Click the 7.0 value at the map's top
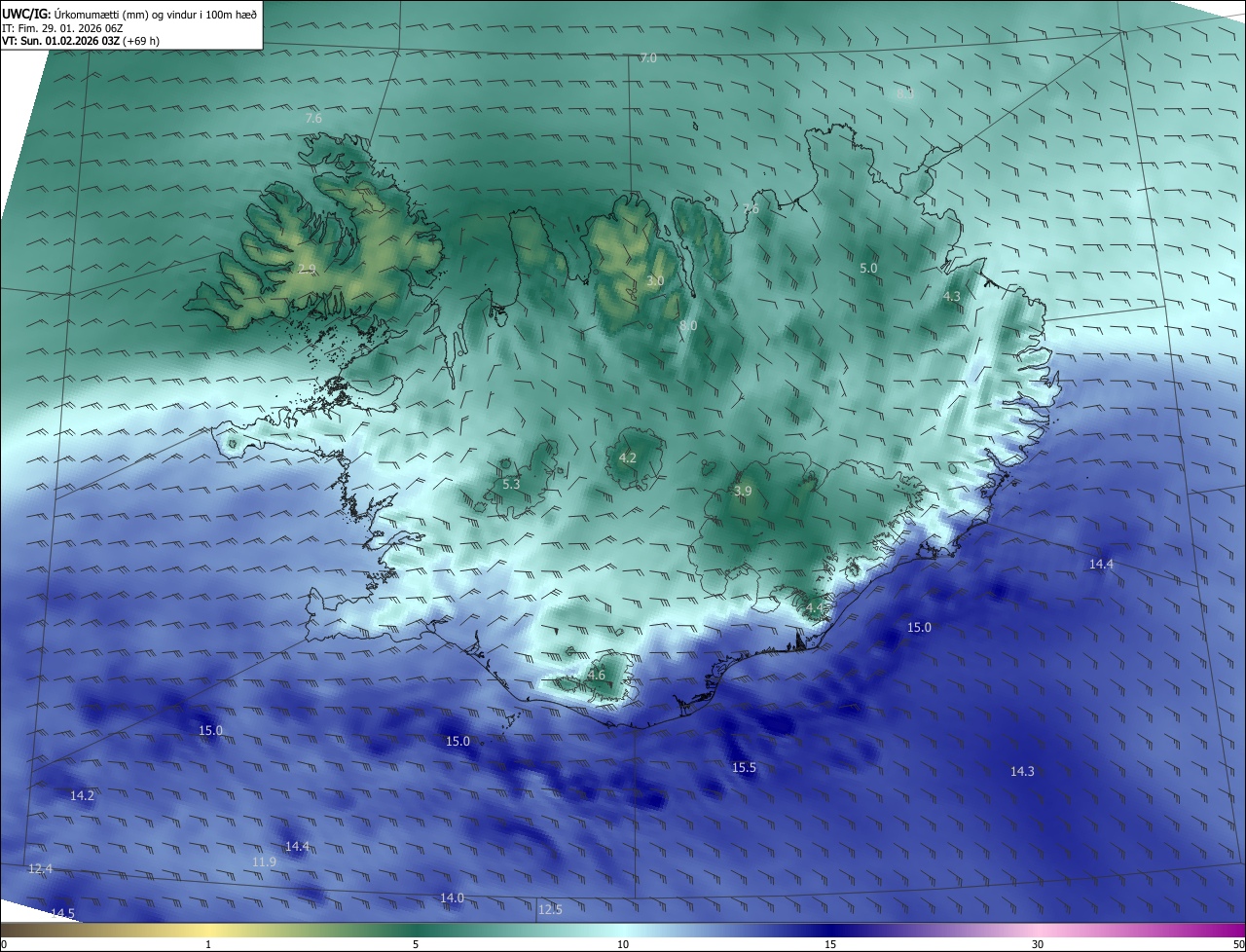This screenshot has height=952, width=1246. coord(648,58)
